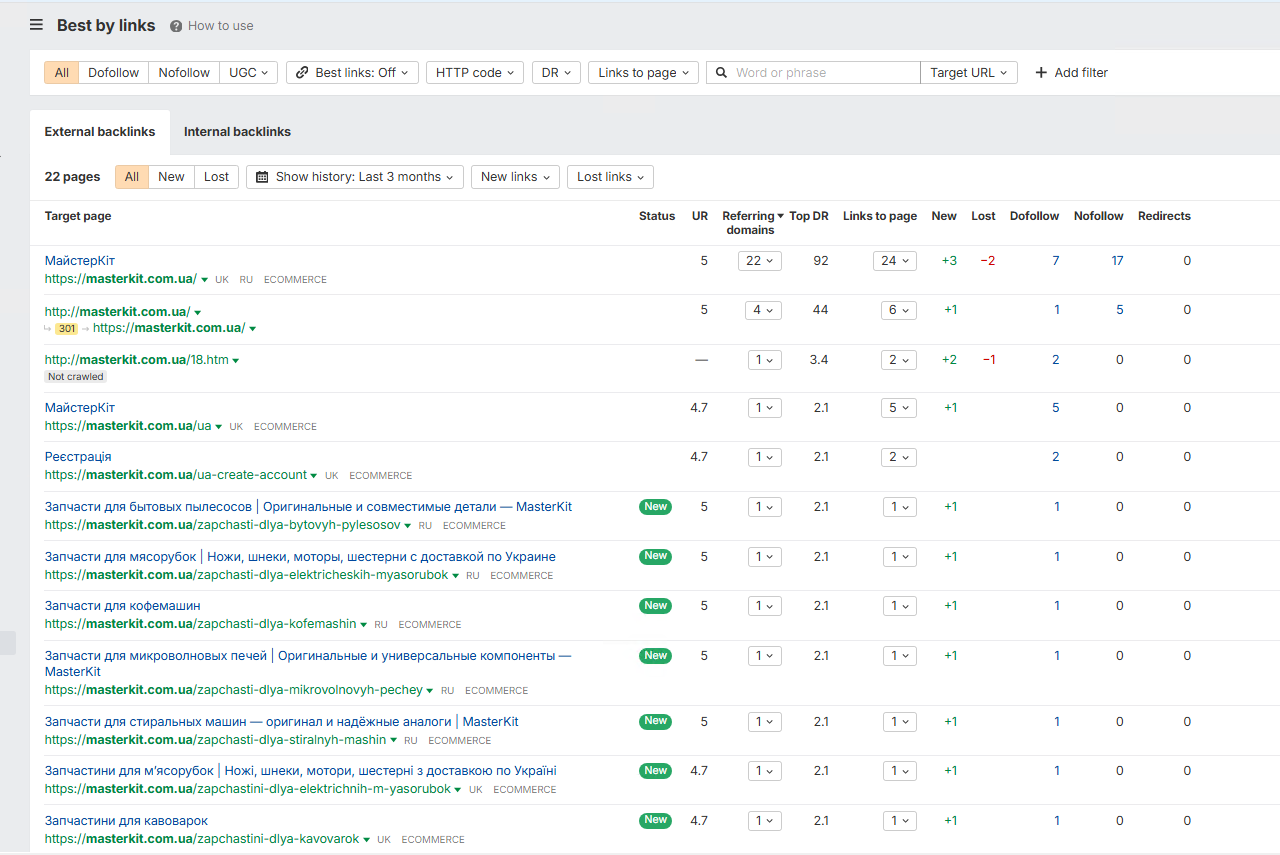
Task: Select the Nofollow link type filter
Action: [x=184, y=73]
